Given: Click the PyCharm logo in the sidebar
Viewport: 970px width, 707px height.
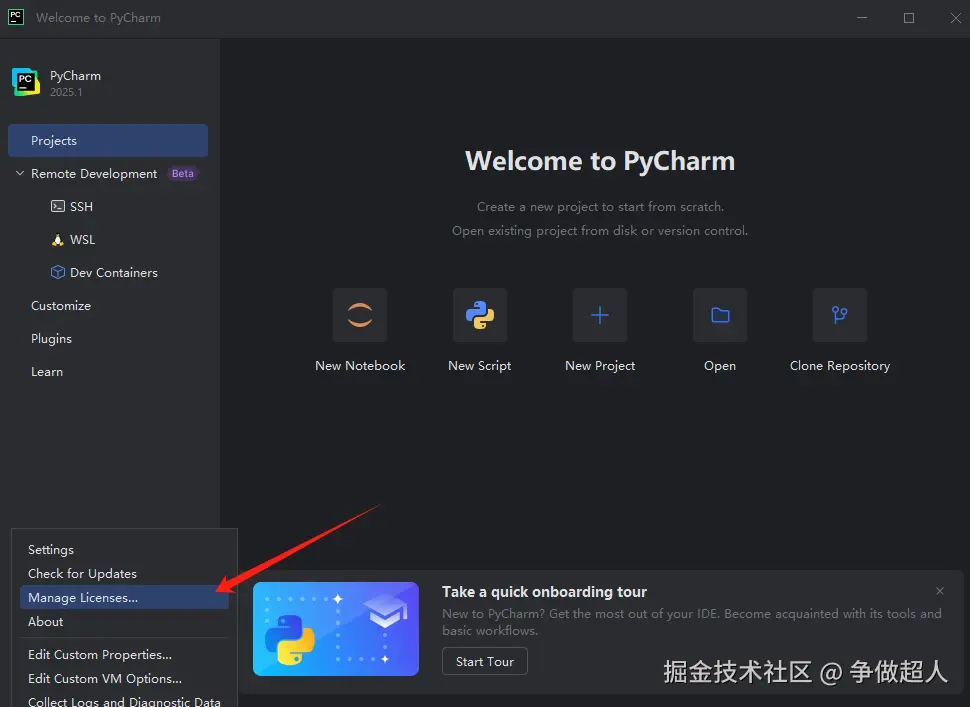Looking at the screenshot, I should point(26,82).
